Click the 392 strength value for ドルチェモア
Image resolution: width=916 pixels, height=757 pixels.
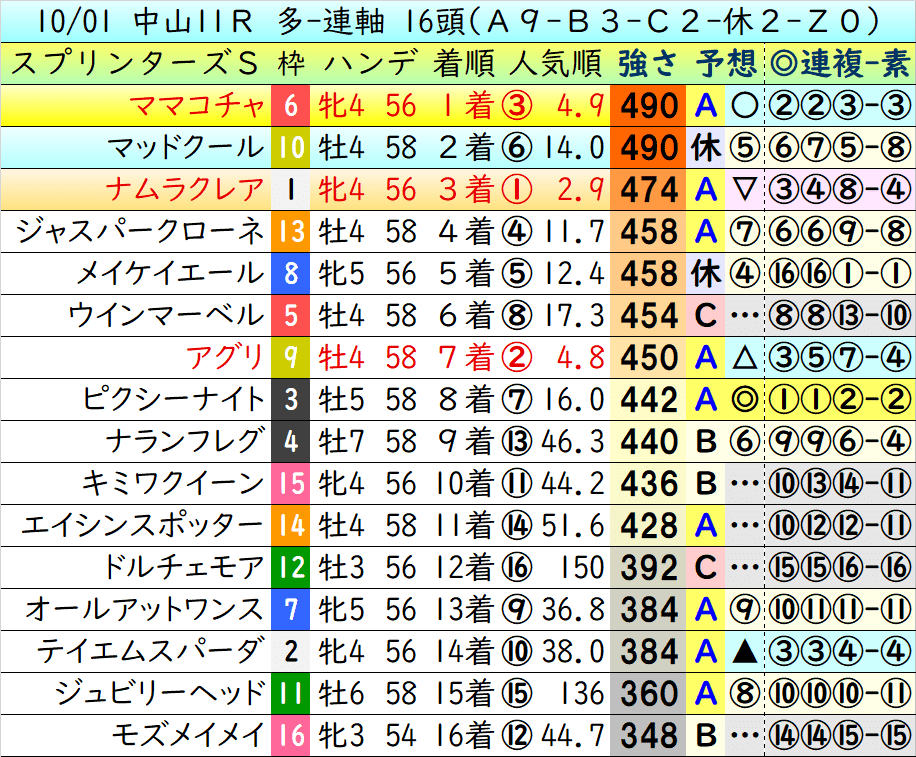[648, 568]
